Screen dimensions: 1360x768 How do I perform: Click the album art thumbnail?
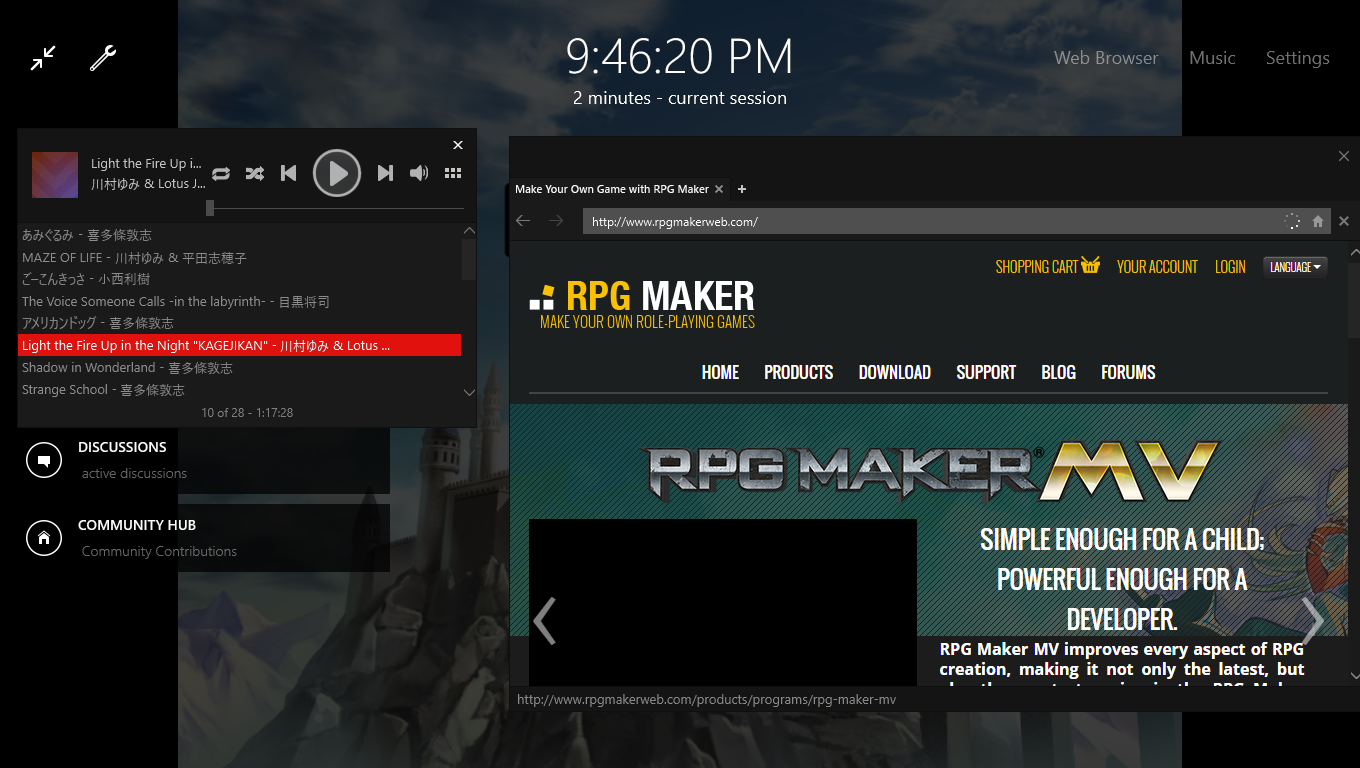point(55,174)
